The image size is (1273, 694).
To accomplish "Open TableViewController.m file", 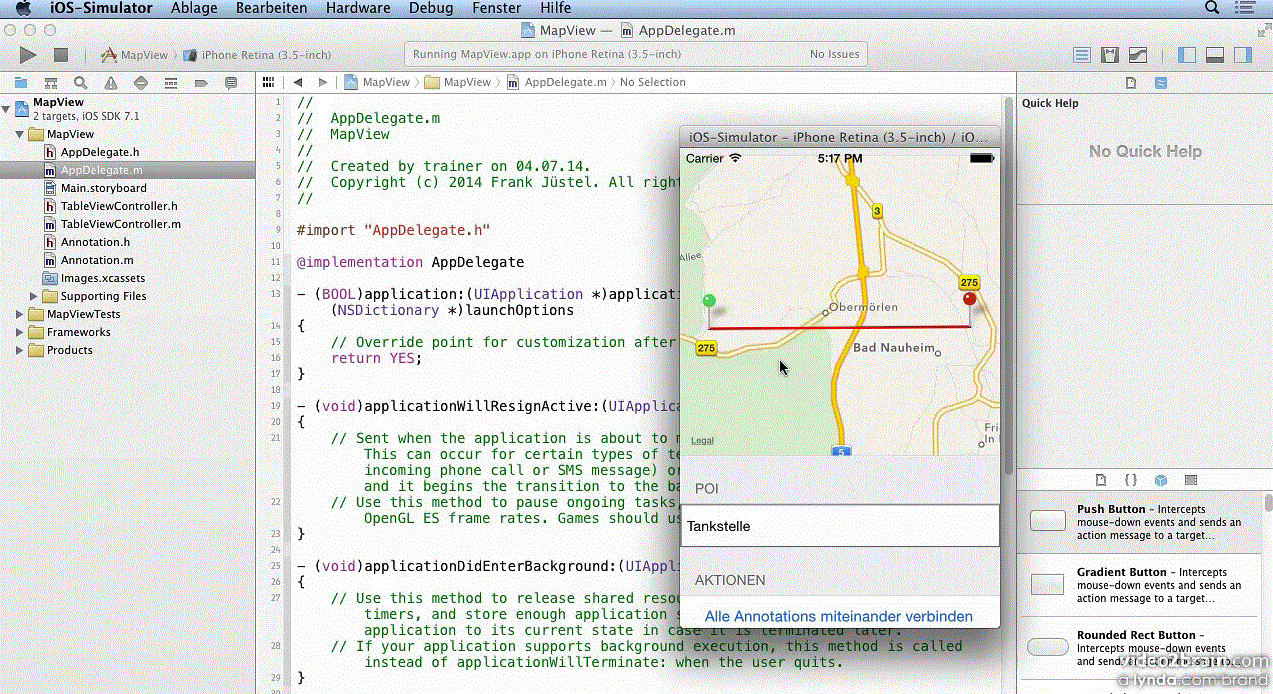I will (x=121, y=224).
